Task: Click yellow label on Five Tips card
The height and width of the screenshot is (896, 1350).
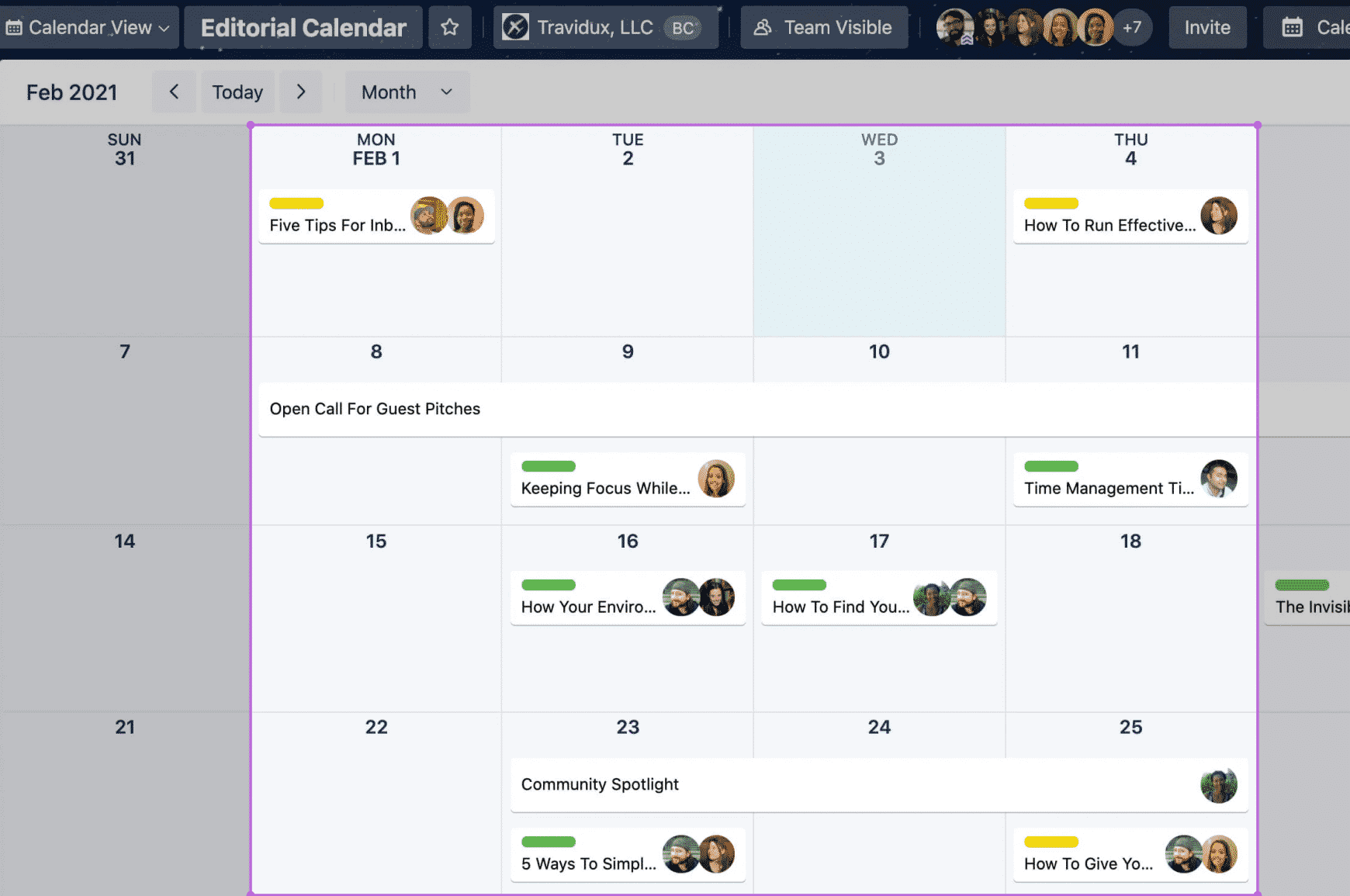Action: (296, 204)
